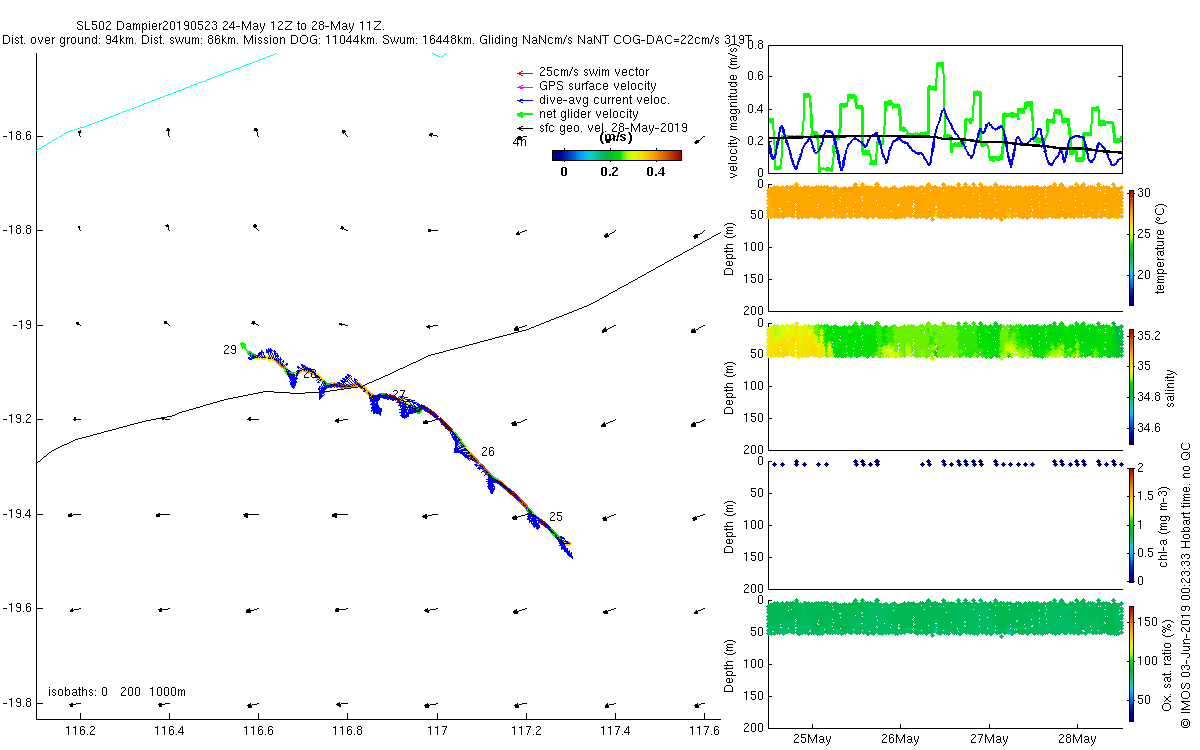The image size is (1200, 750).
Task: Click day marker 26 on glider track
Action: point(488,452)
